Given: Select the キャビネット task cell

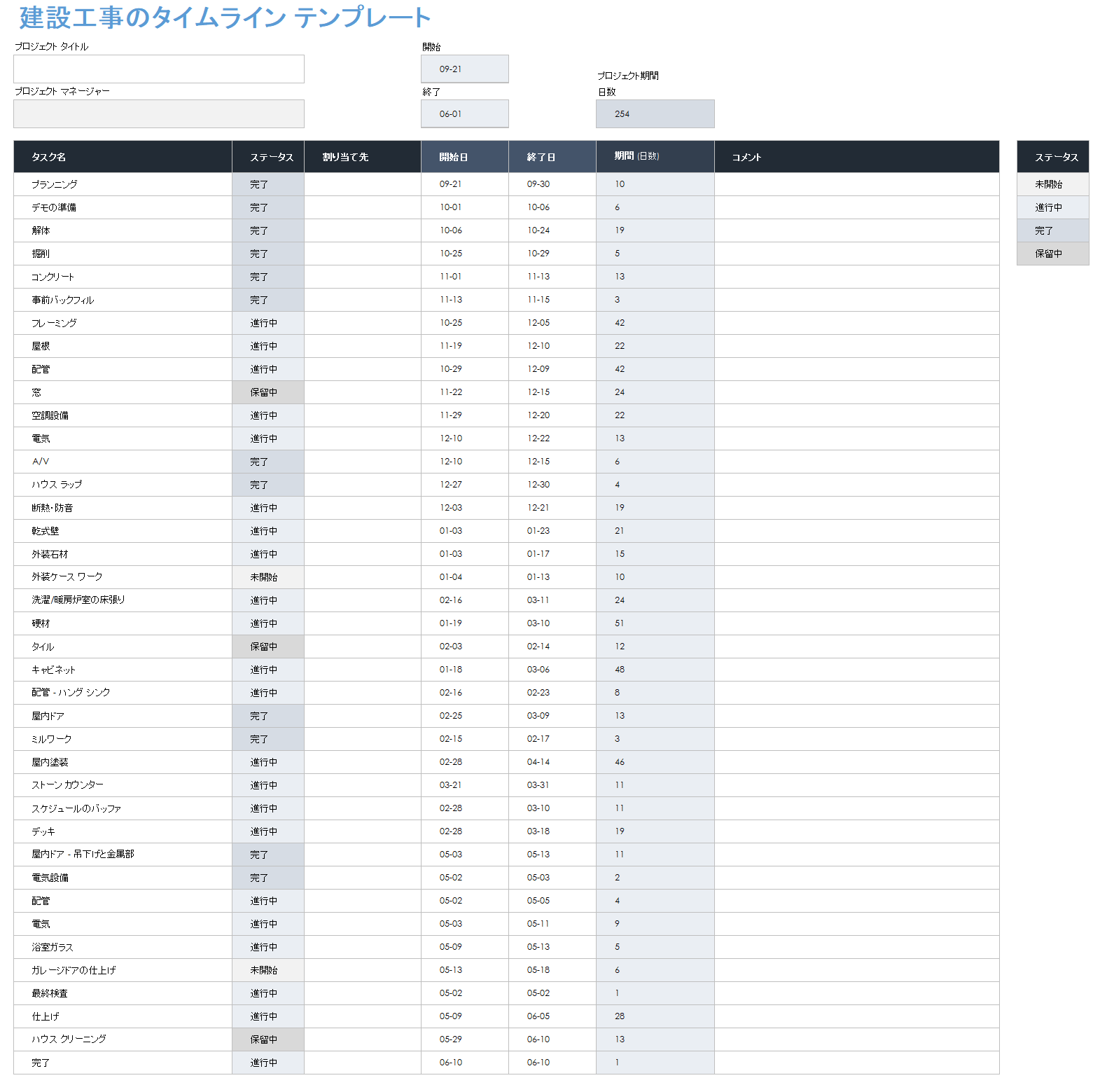Looking at the screenshot, I should (123, 670).
